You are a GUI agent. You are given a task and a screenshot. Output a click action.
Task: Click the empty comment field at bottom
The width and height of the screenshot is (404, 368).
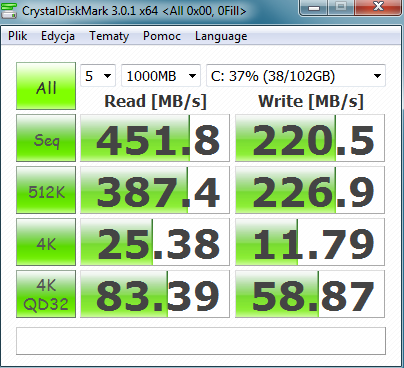point(201,341)
